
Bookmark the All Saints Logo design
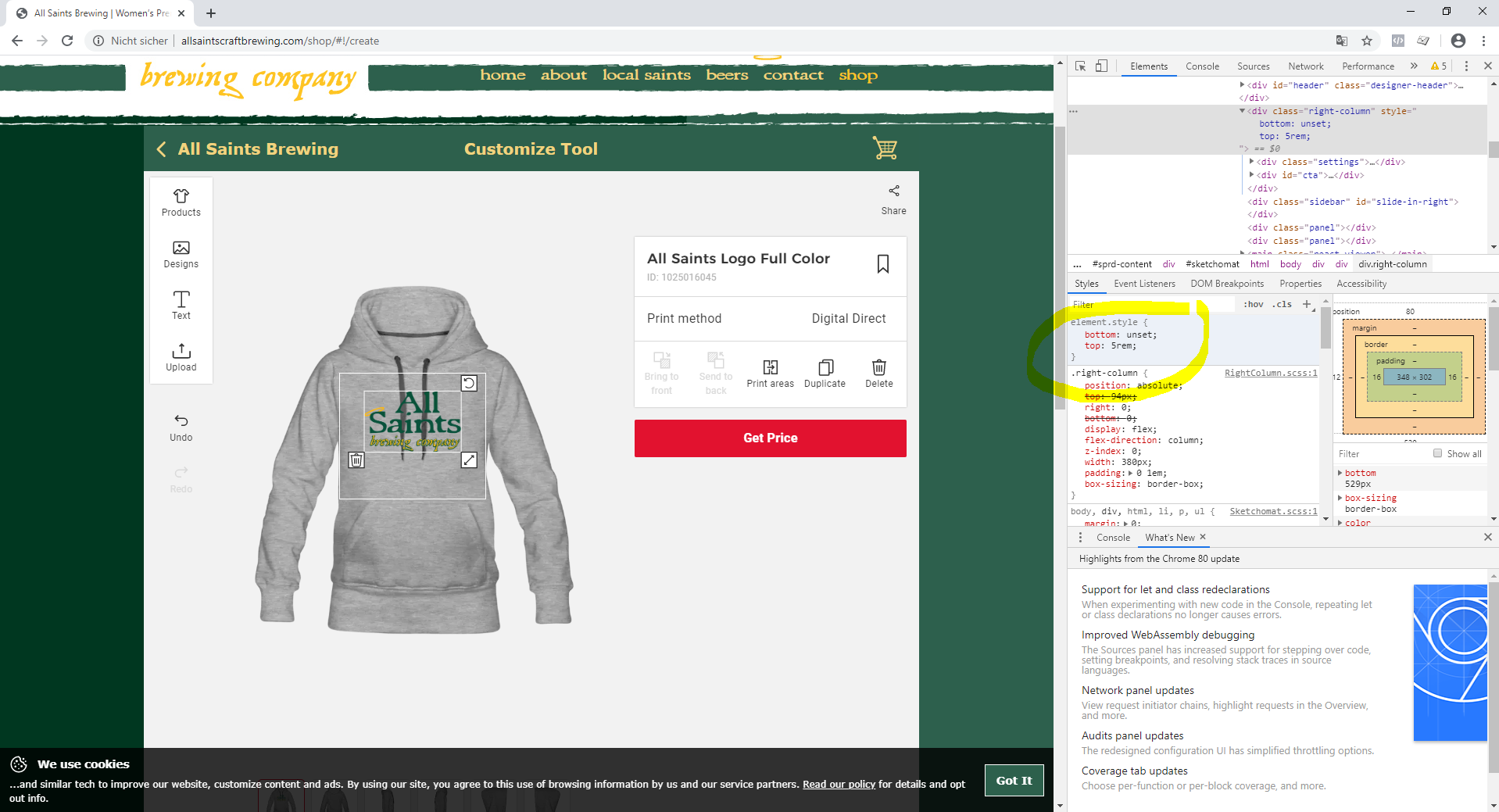pyautogui.click(x=882, y=264)
